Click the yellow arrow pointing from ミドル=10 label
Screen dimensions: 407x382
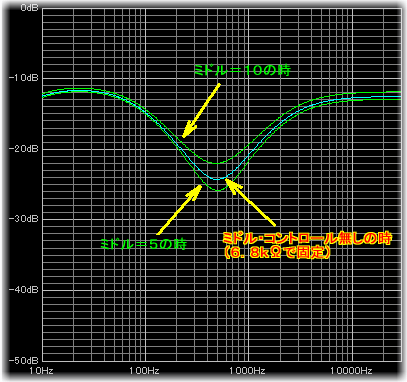pos(201,111)
